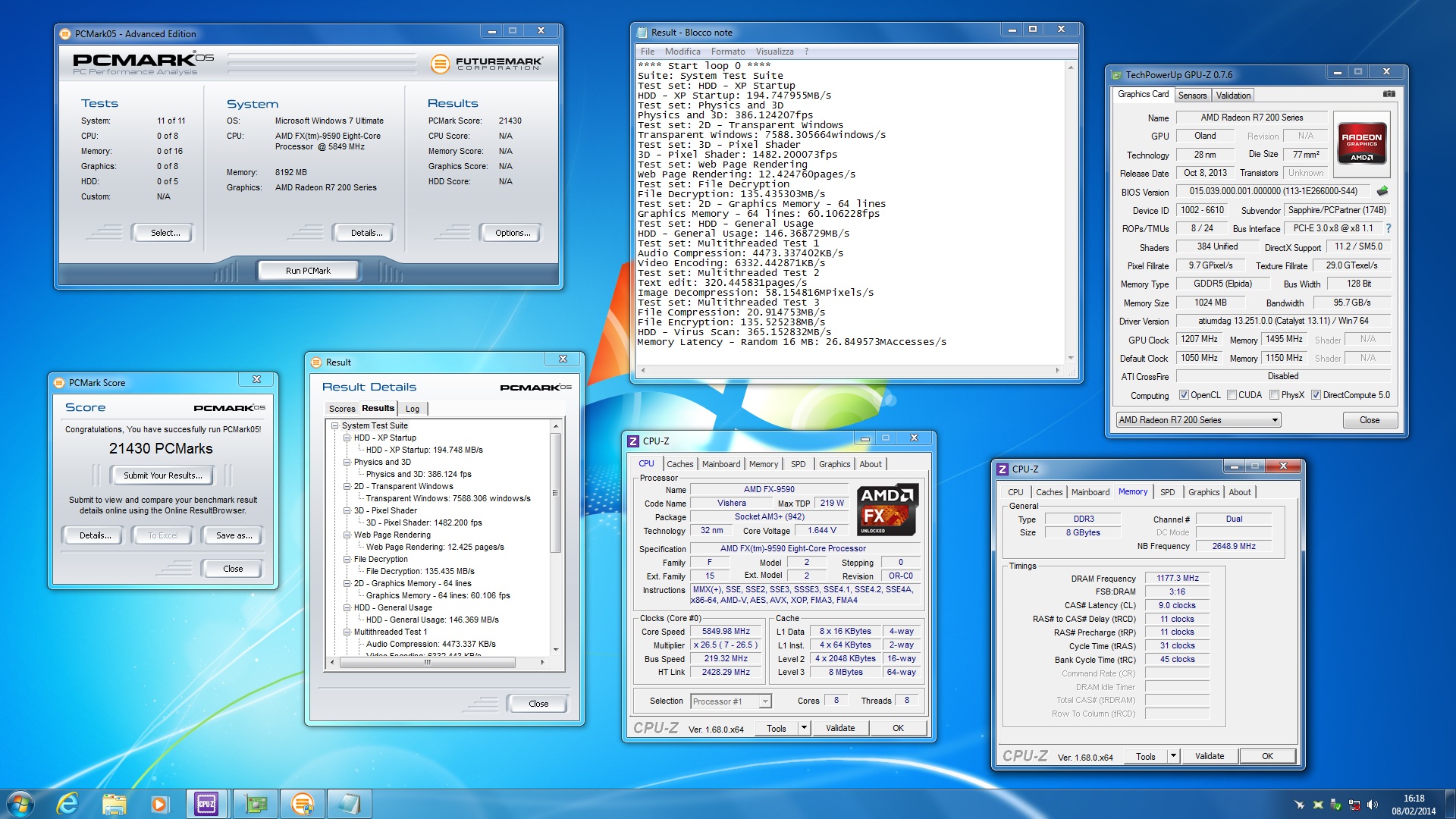Click the Result Details vertical scrollbar thumb
The image size is (1456, 819).
tap(555, 493)
